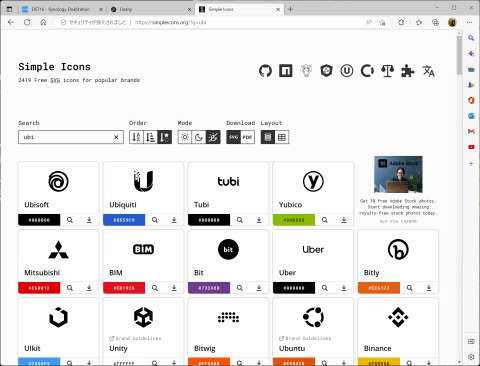The image size is (480, 366).
Task: Click the ADS VIA CARBON link
Action: (398, 221)
